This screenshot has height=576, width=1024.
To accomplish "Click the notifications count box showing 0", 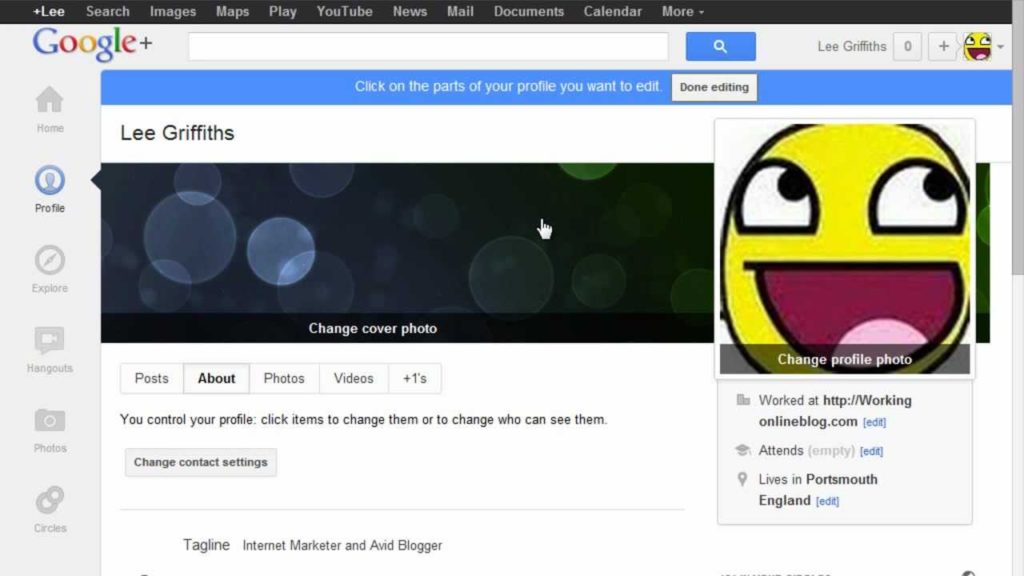I will [x=907, y=46].
